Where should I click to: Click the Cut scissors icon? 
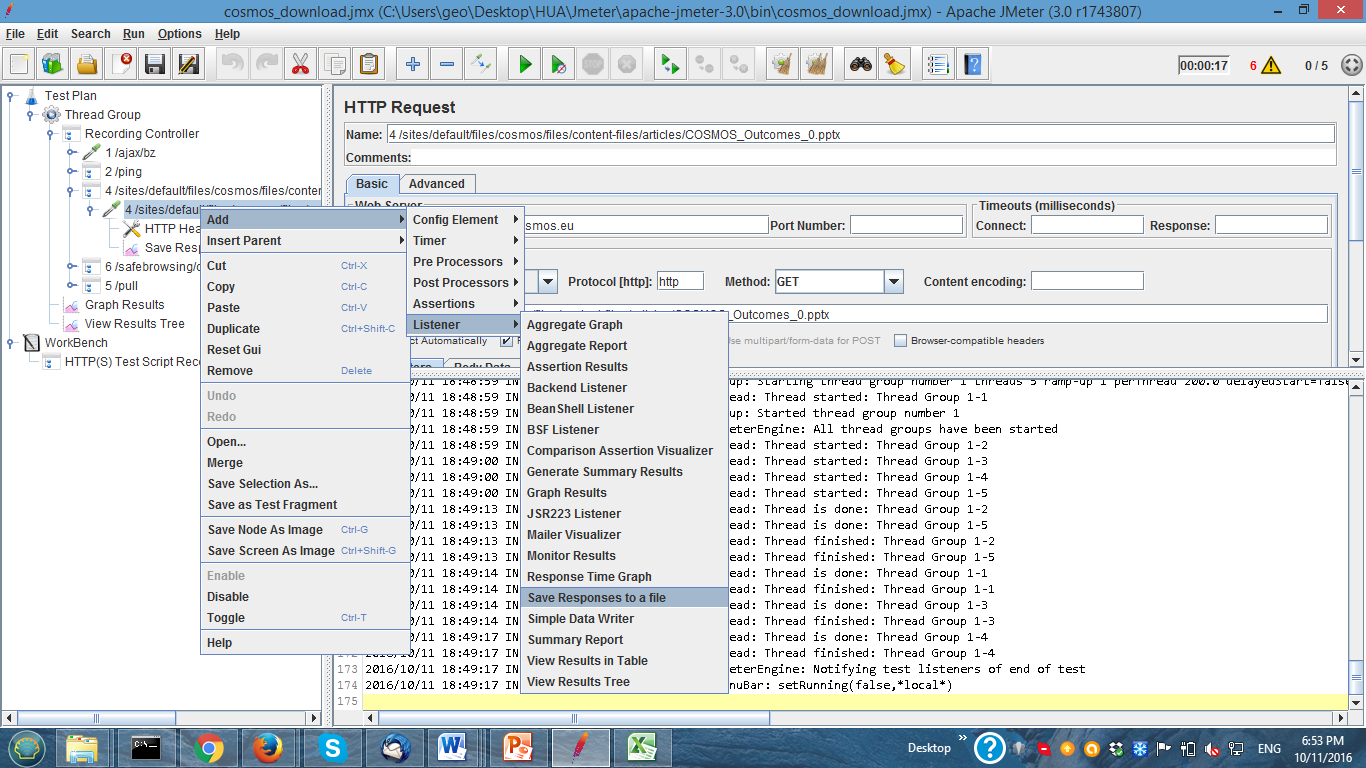pos(300,65)
